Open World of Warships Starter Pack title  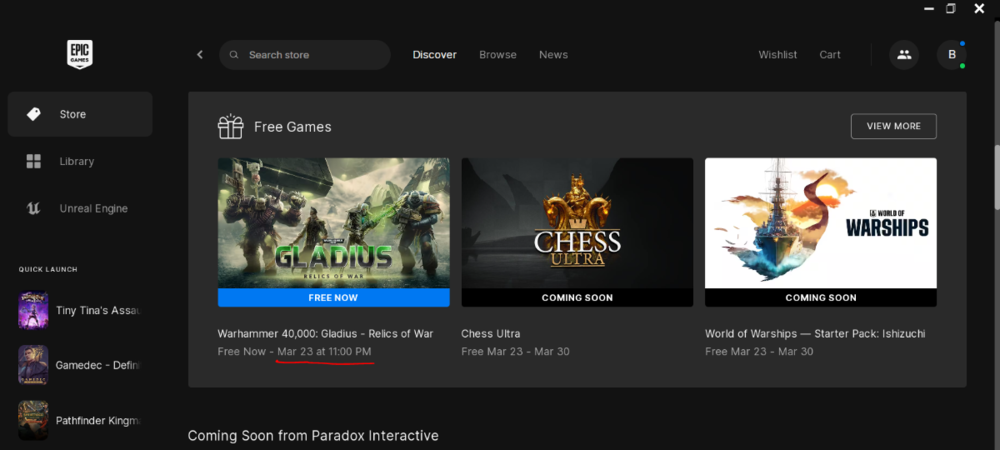tap(815, 333)
